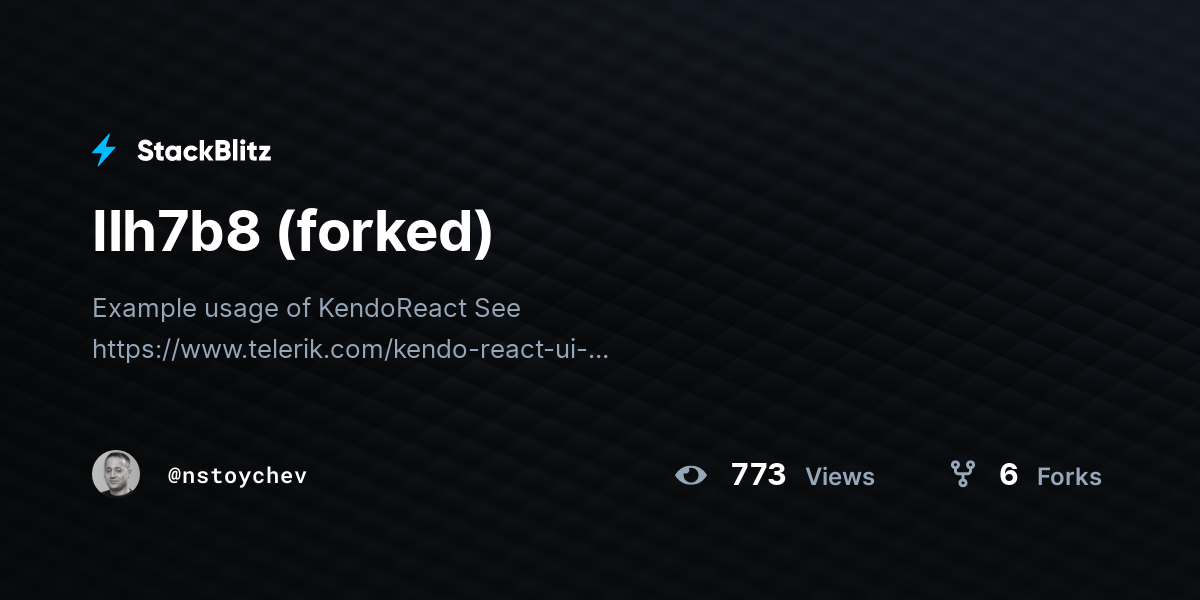Click the 6 forks count number
This screenshot has height=600, width=1200.
(x=1008, y=475)
